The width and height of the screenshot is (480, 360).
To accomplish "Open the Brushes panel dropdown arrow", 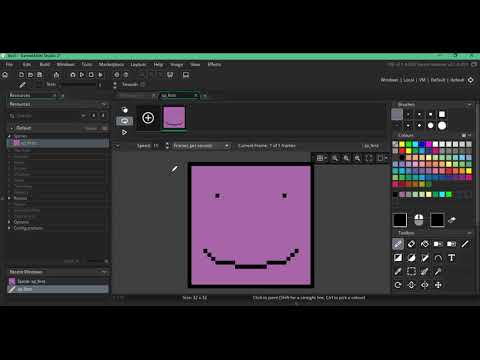I will coord(469,105).
